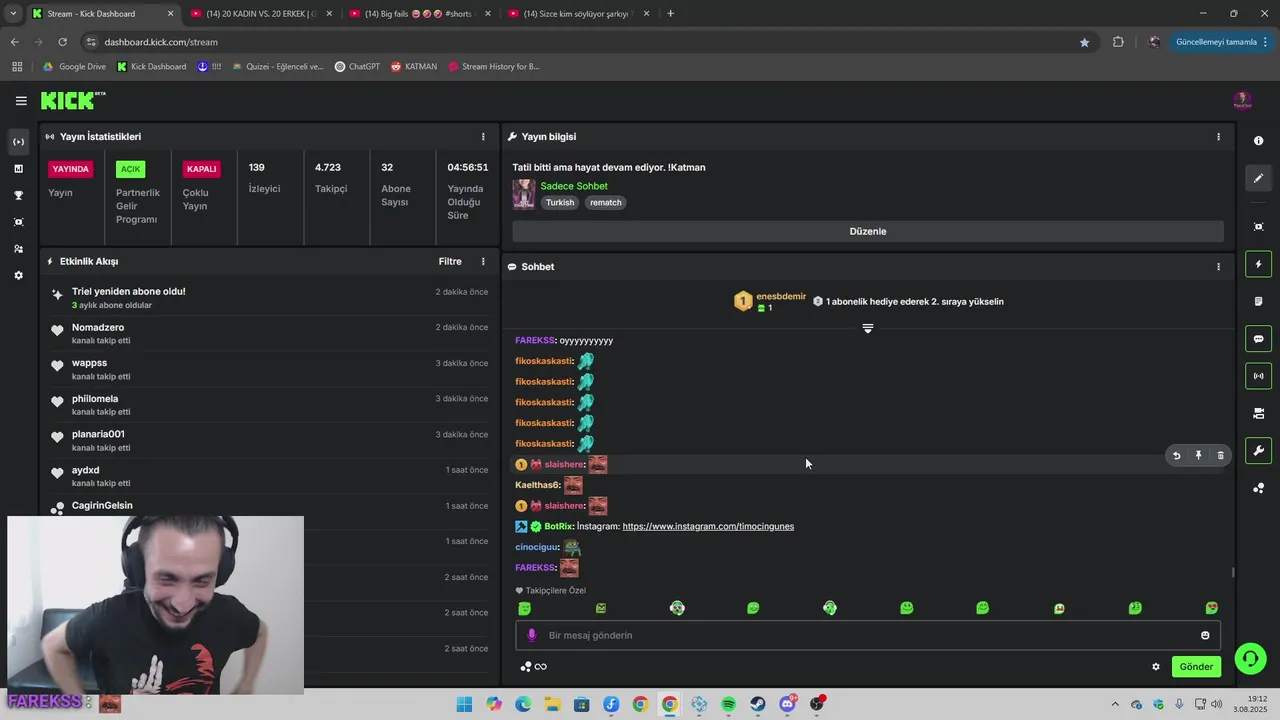Image resolution: width=1280 pixels, height=720 pixels.
Task: Open Steam from the taskbar
Action: 758,704
